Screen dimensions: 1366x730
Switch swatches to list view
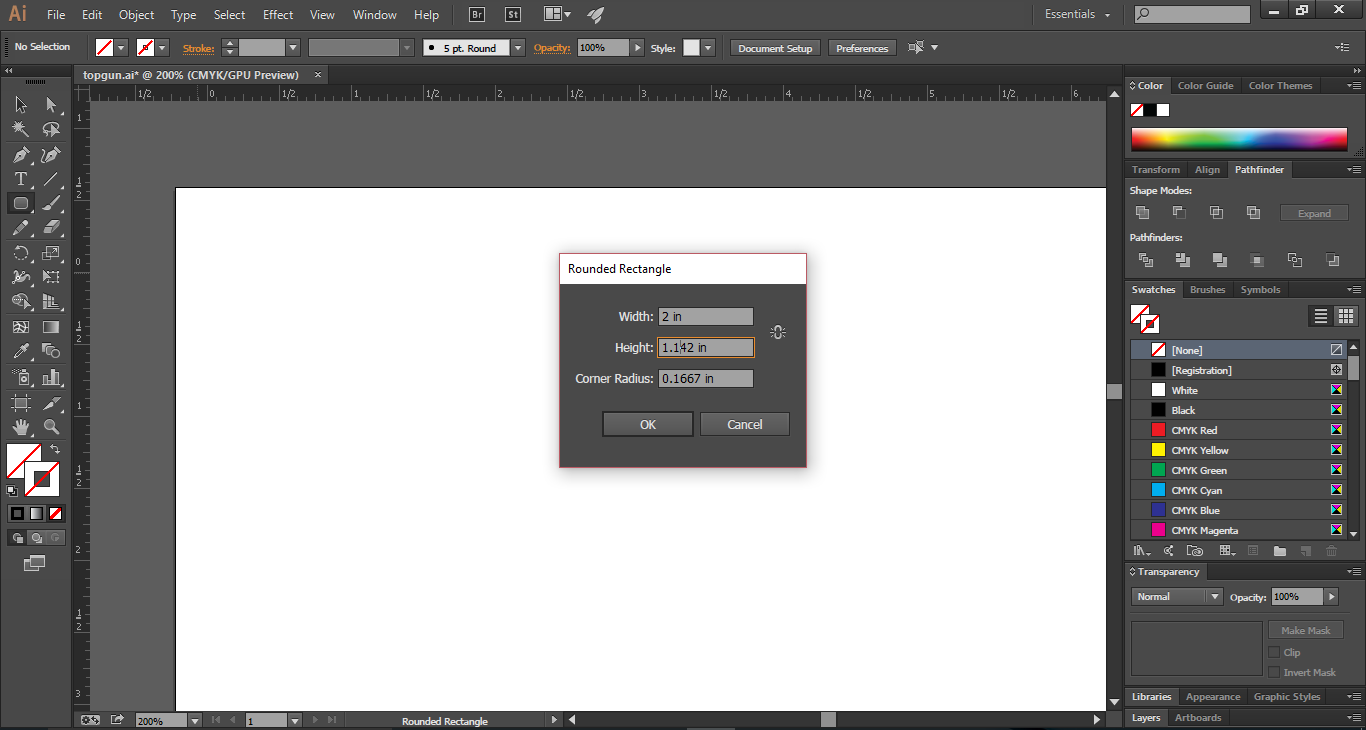click(1321, 316)
